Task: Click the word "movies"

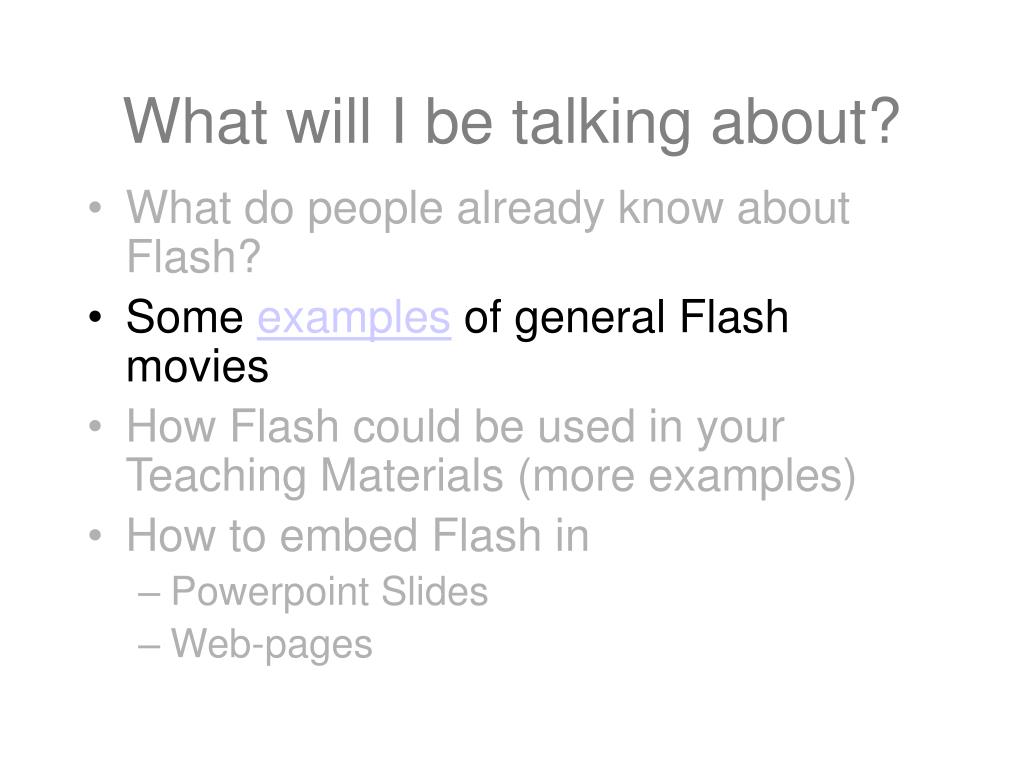Action: pyautogui.click(x=197, y=367)
